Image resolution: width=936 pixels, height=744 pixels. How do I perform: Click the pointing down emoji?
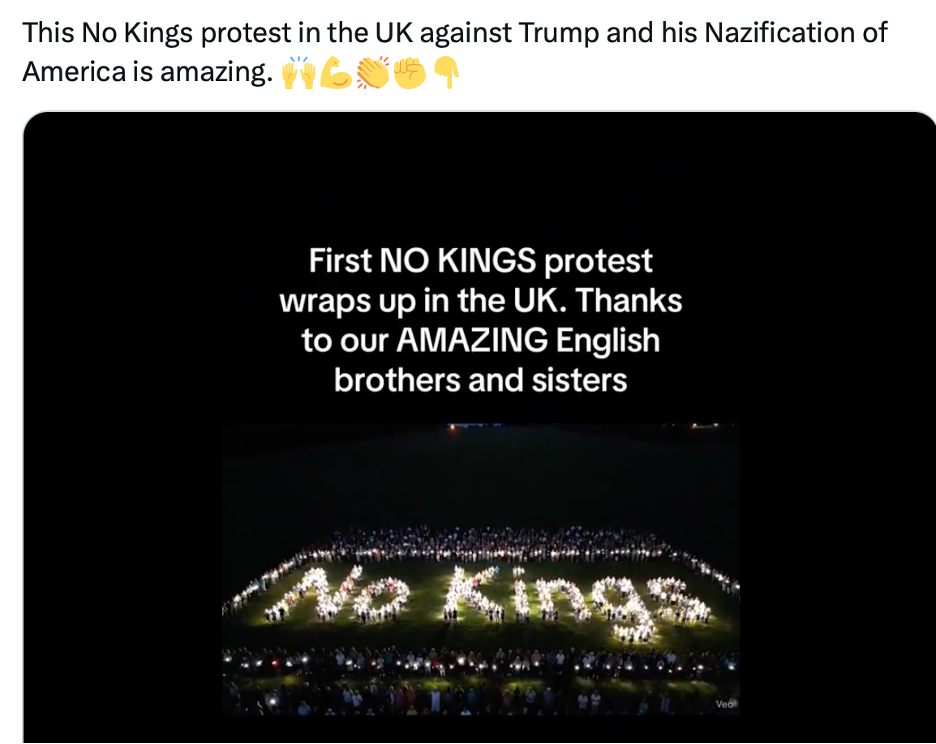click(x=446, y=74)
